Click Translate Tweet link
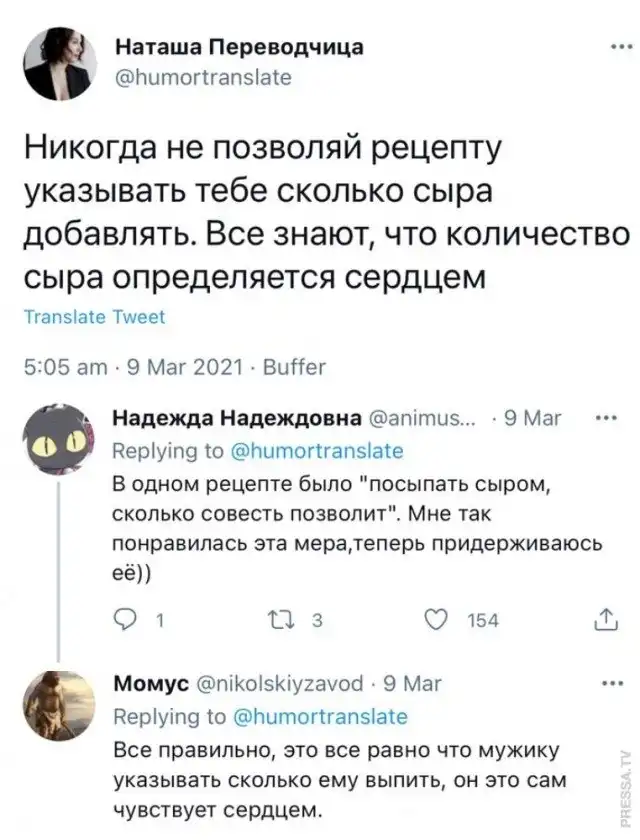 (94, 316)
